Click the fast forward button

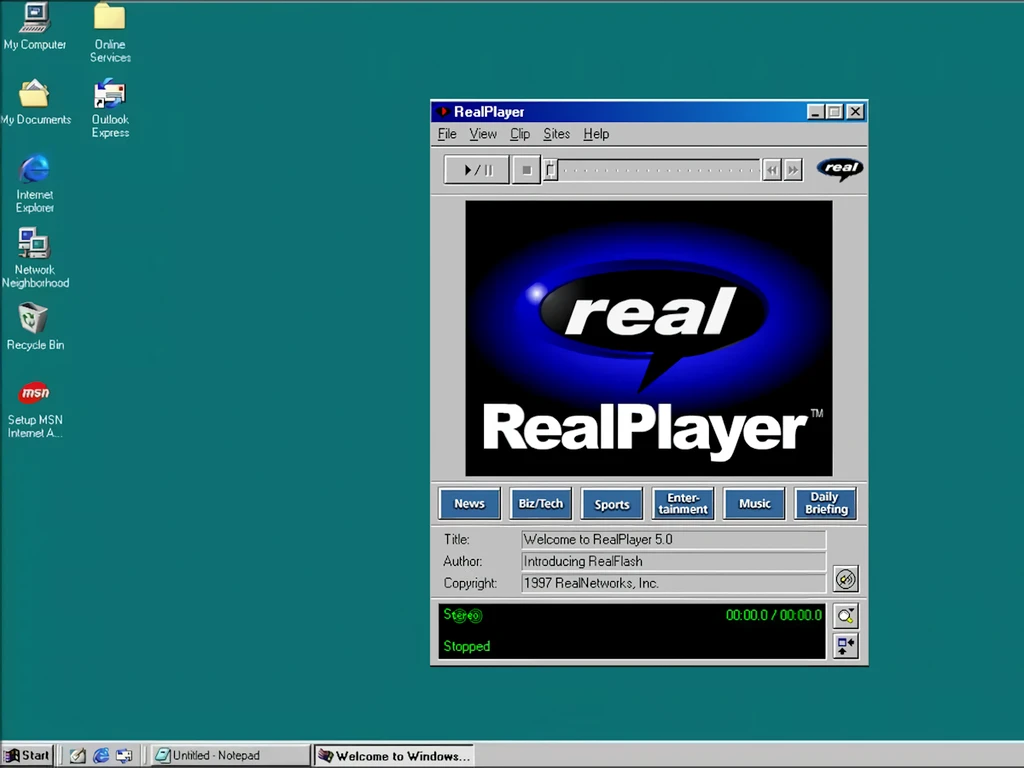(x=793, y=170)
